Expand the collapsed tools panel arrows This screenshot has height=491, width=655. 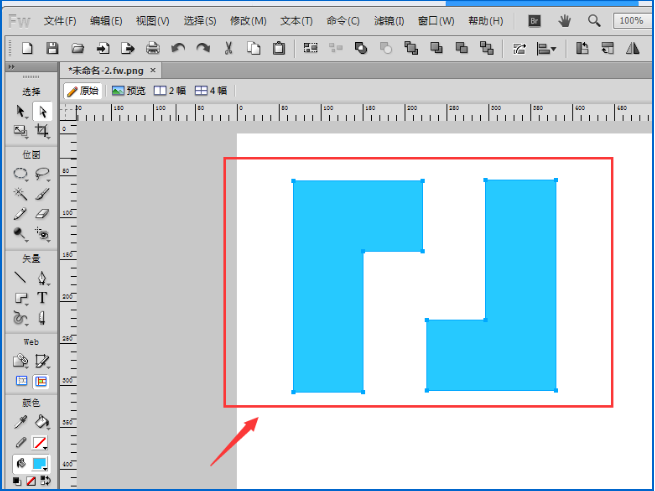pos(11,66)
